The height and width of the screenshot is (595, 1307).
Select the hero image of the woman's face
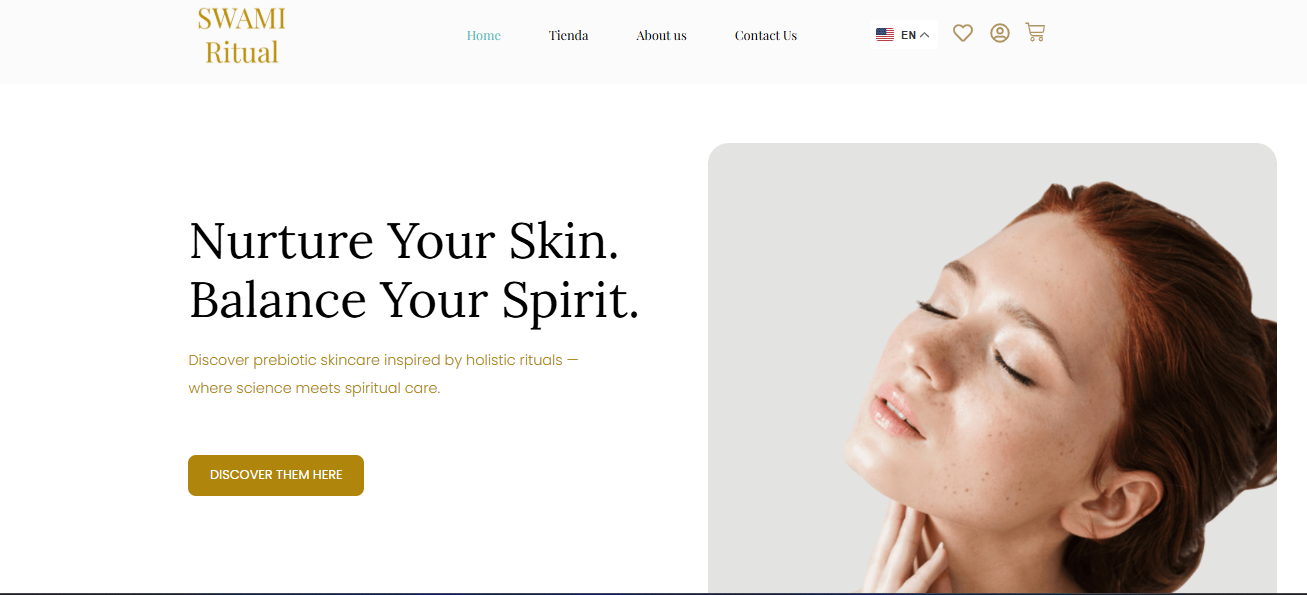point(992,369)
